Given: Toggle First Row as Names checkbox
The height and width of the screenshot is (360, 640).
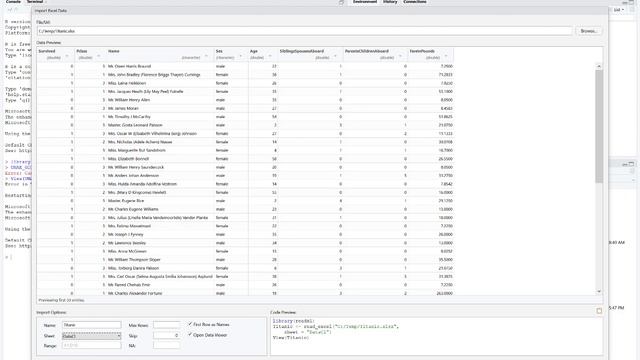Looking at the screenshot, I should [190, 324].
